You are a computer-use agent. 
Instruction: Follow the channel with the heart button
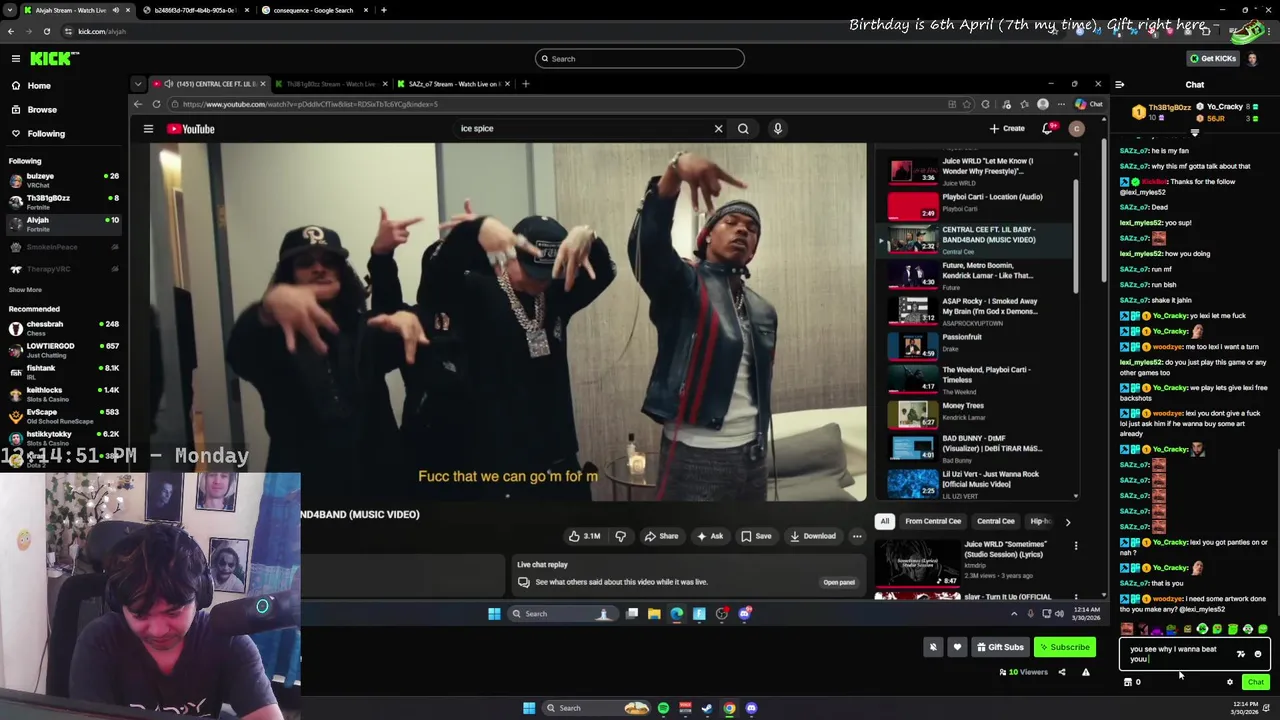pyautogui.click(x=957, y=648)
